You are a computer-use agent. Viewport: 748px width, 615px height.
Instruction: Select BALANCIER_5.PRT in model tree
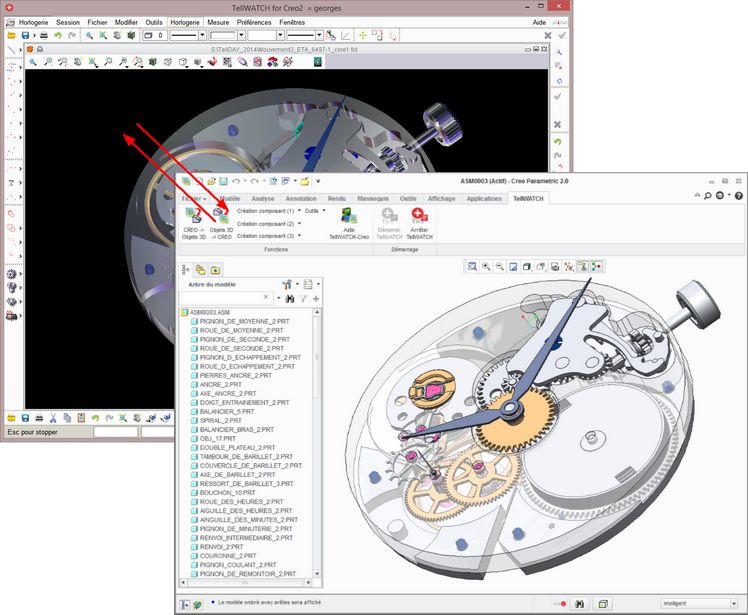(x=223, y=411)
